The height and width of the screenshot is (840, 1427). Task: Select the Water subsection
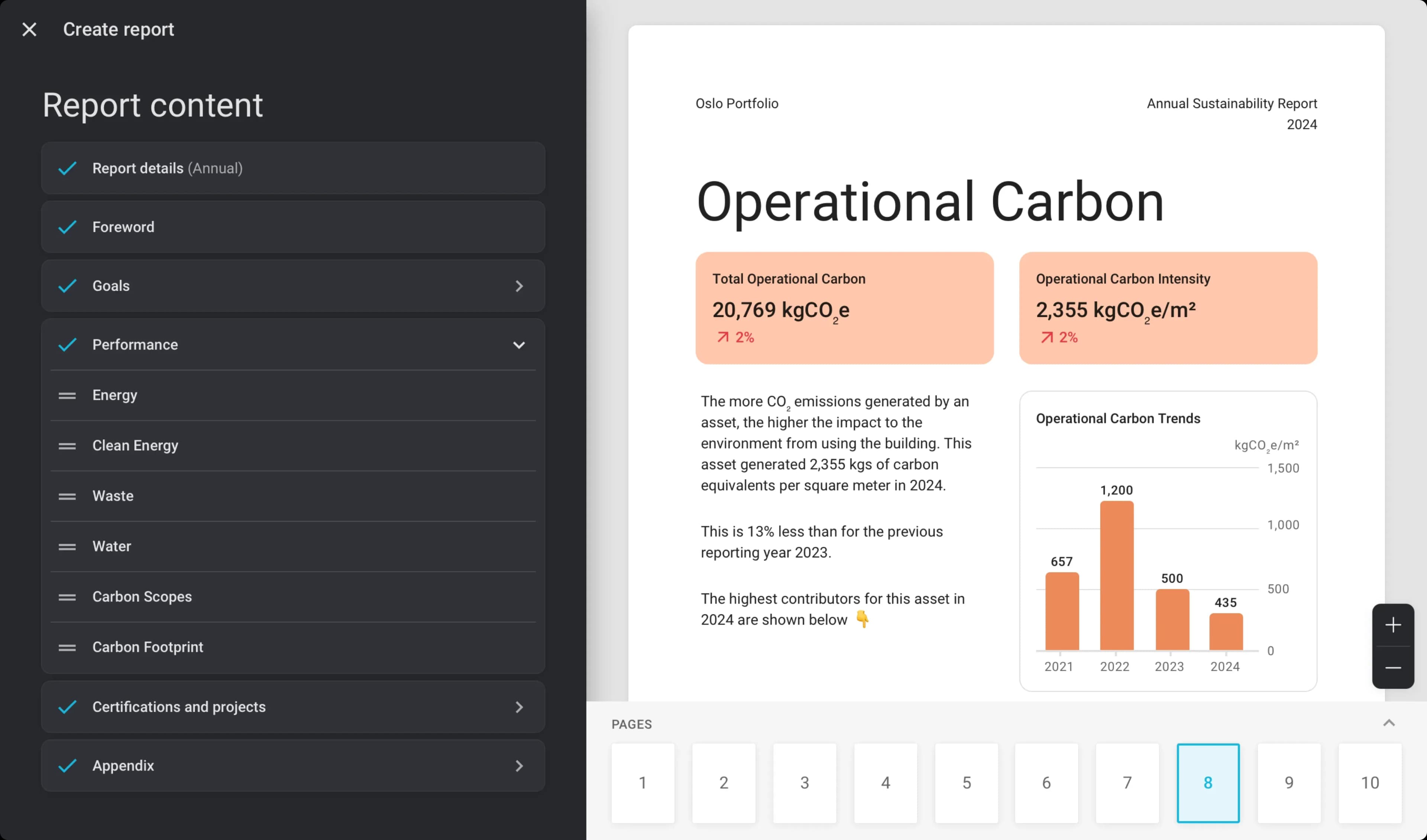tap(293, 547)
